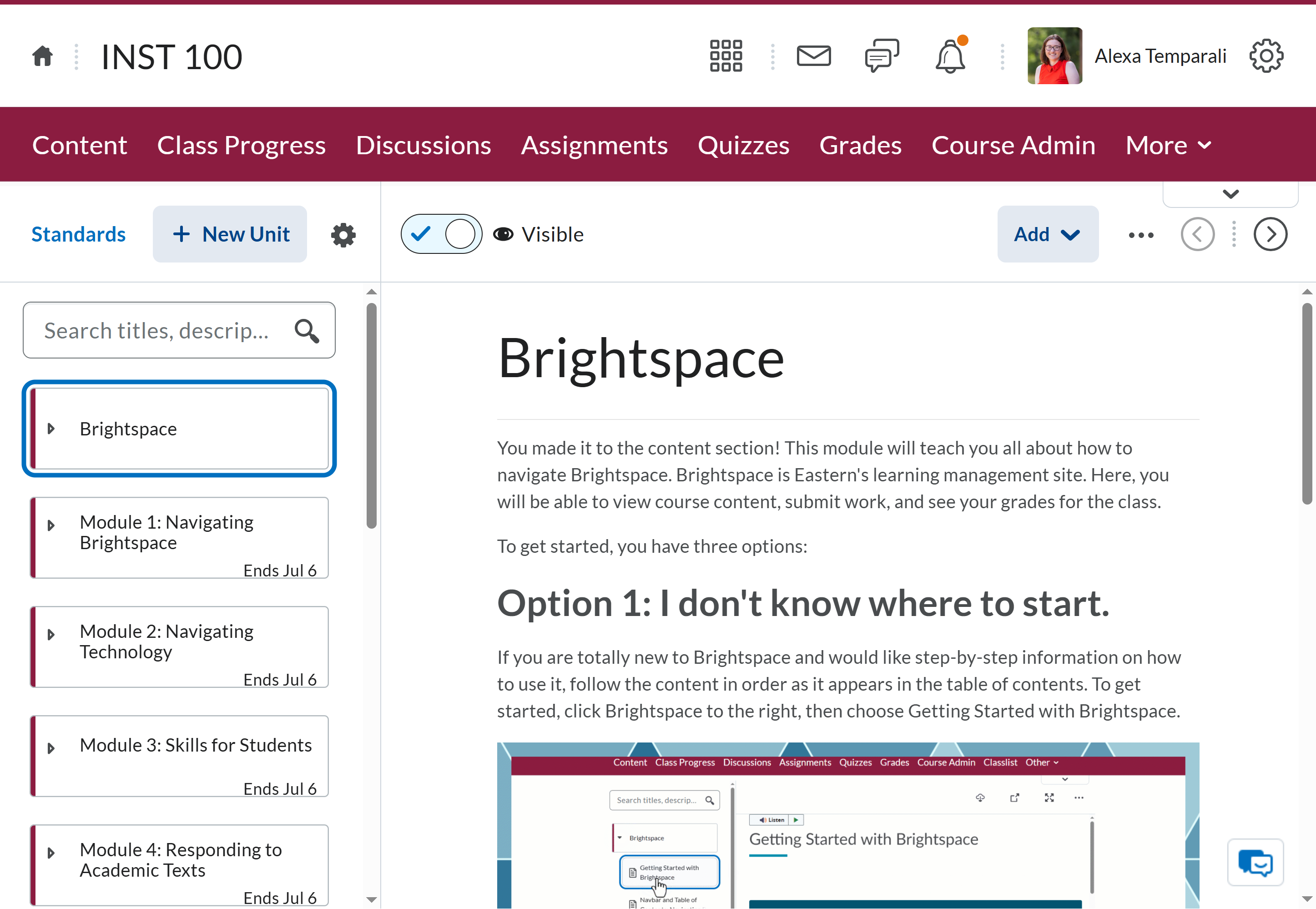The width and height of the screenshot is (1316, 909).
Task: Expand Module 1: Navigating Brightspace
Action: 51,525
